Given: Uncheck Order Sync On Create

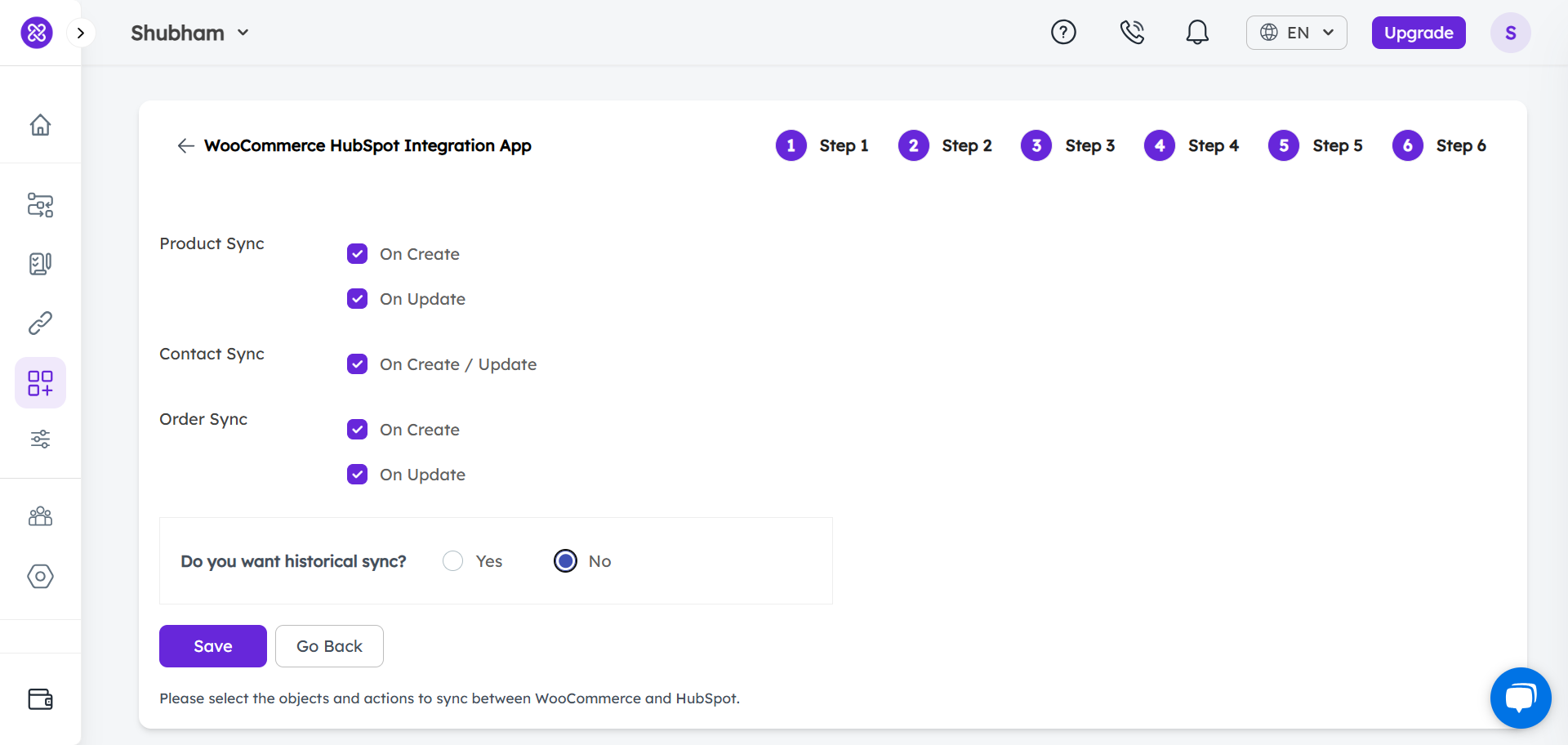Looking at the screenshot, I should point(357,430).
